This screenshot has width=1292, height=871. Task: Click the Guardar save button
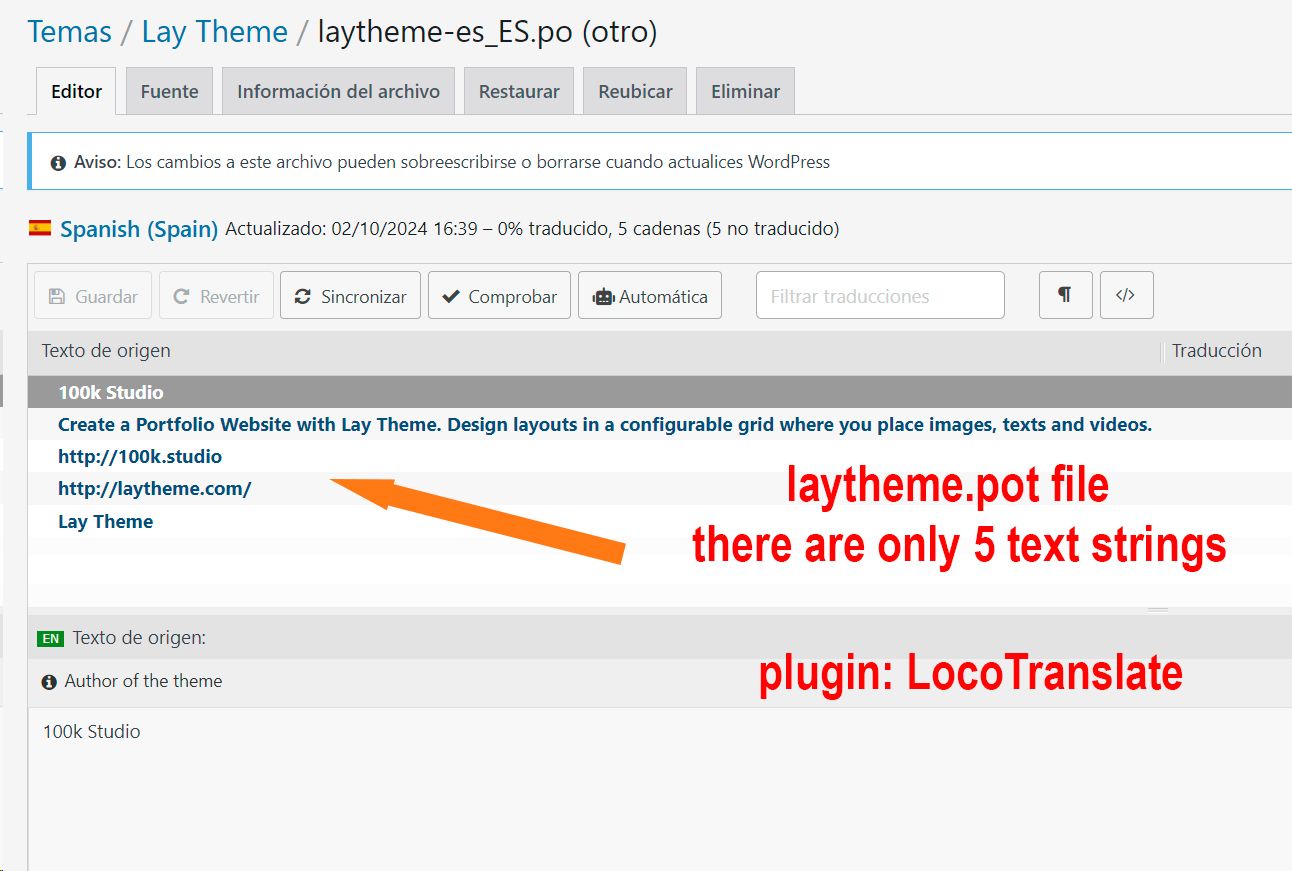(x=93, y=296)
